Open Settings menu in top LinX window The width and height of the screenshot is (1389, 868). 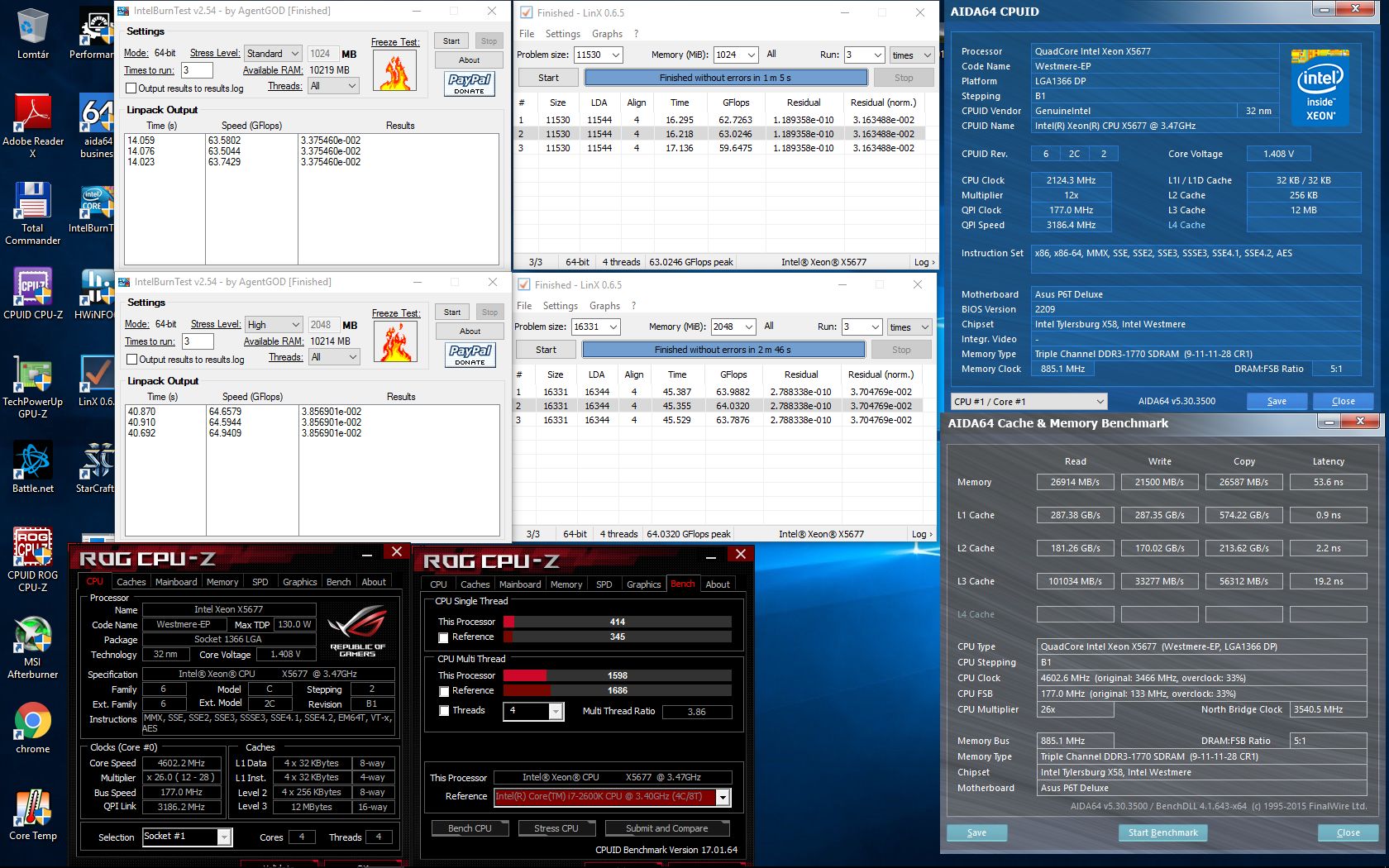(563, 34)
